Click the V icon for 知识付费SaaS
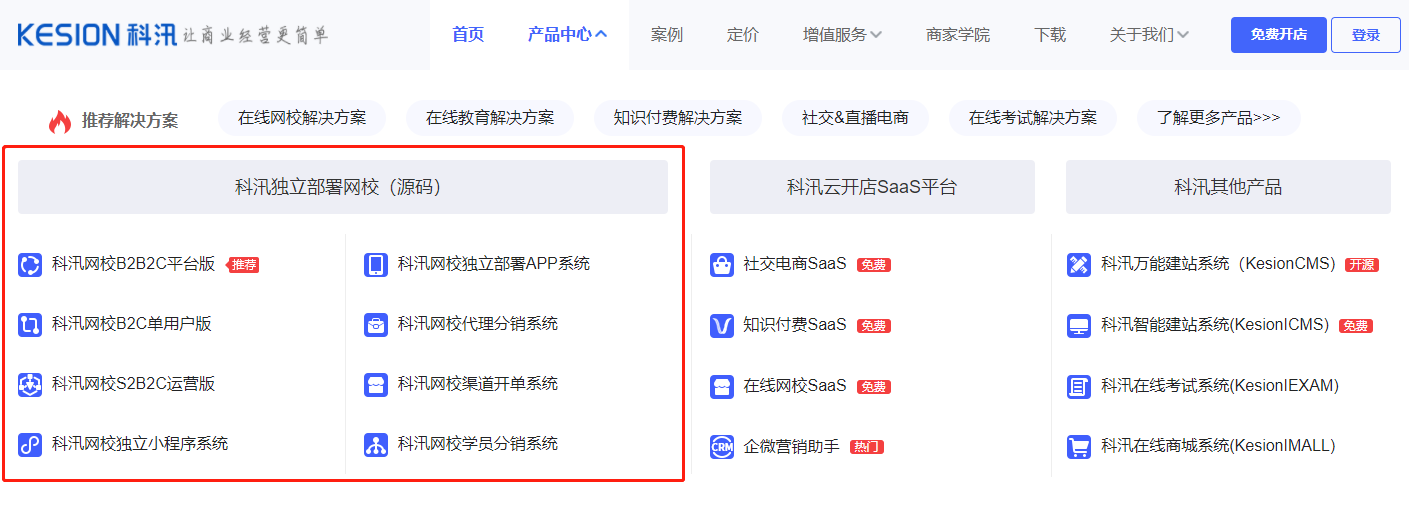 click(x=722, y=326)
